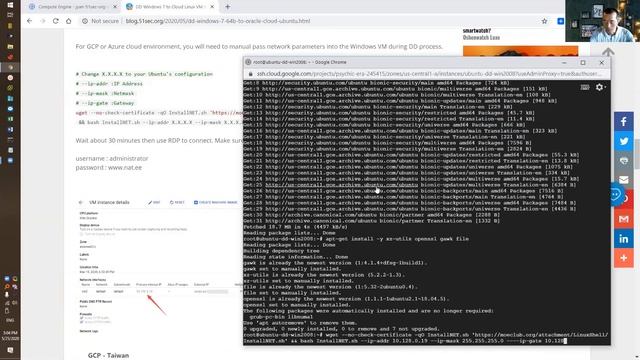Image resolution: width=640 pixels, height=360 pixels.
Task: Open more sharing options plus icon
Action: pyautogui.click(x=624, y=258)
